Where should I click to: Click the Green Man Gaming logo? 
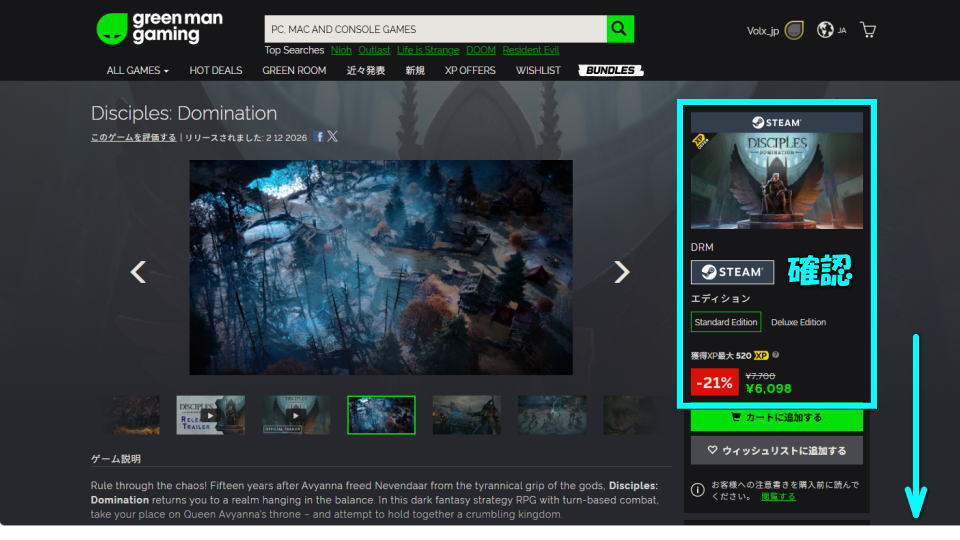tap(160, 28)
